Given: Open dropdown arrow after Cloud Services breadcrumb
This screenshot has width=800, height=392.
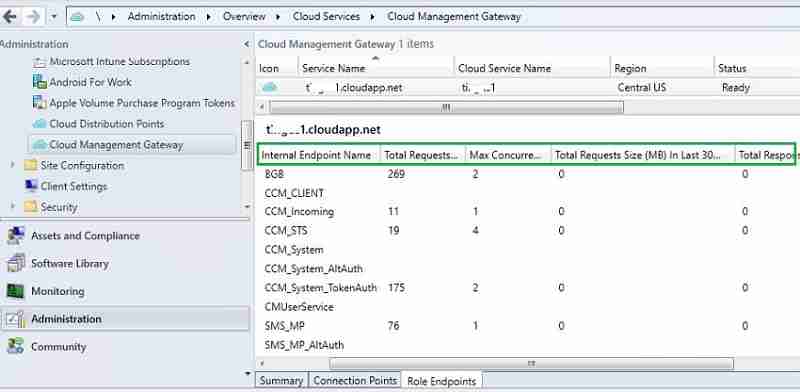Looking at the screenshot, I should tap(373, 17).
